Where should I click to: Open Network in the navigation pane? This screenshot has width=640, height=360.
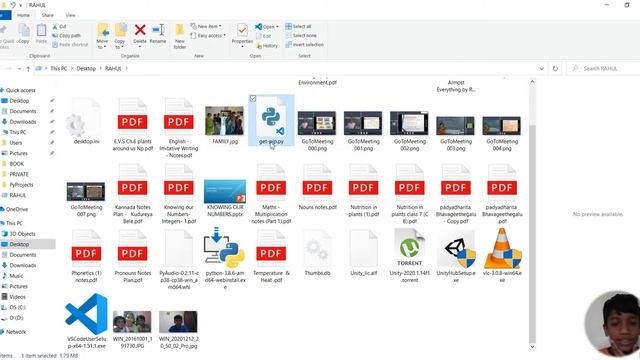point(16,332)
